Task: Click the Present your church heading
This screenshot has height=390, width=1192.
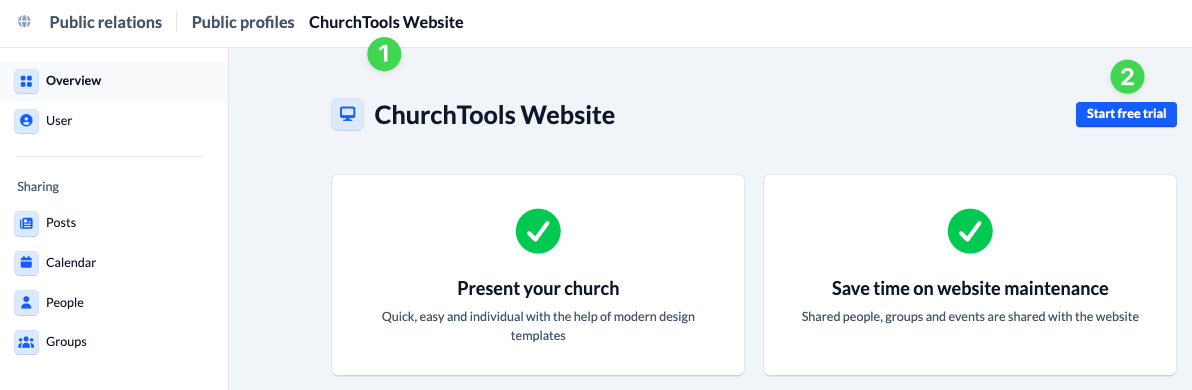Action: (538, 289)
